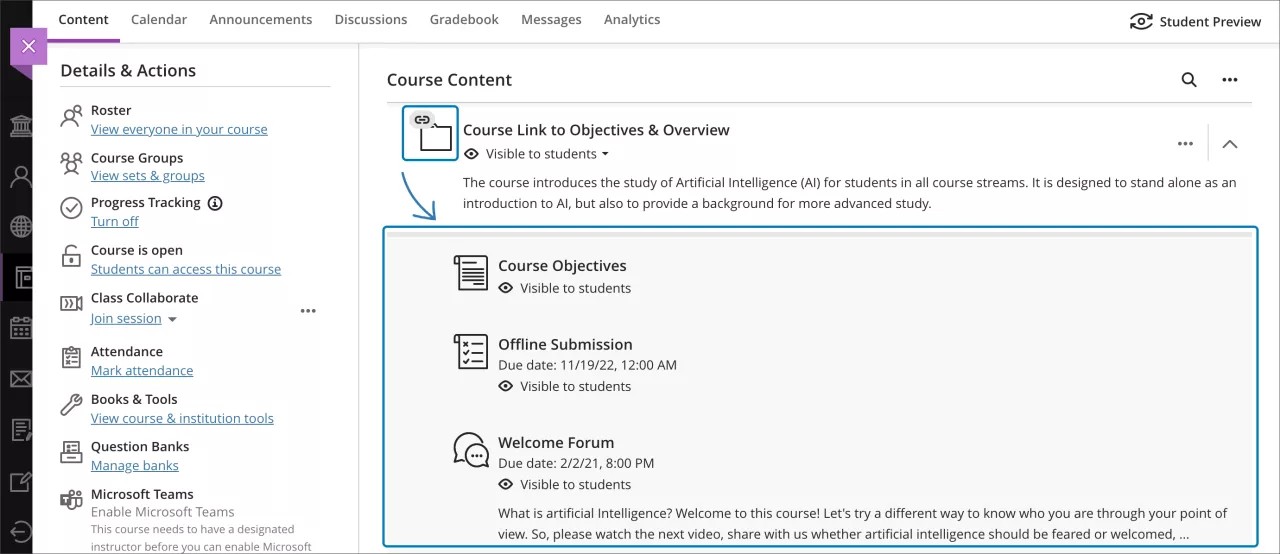The width and height of the screenshot is (1280, 554).
Task: Collapse the Course Link folder chevron
Action: (x=1230, y=144)
